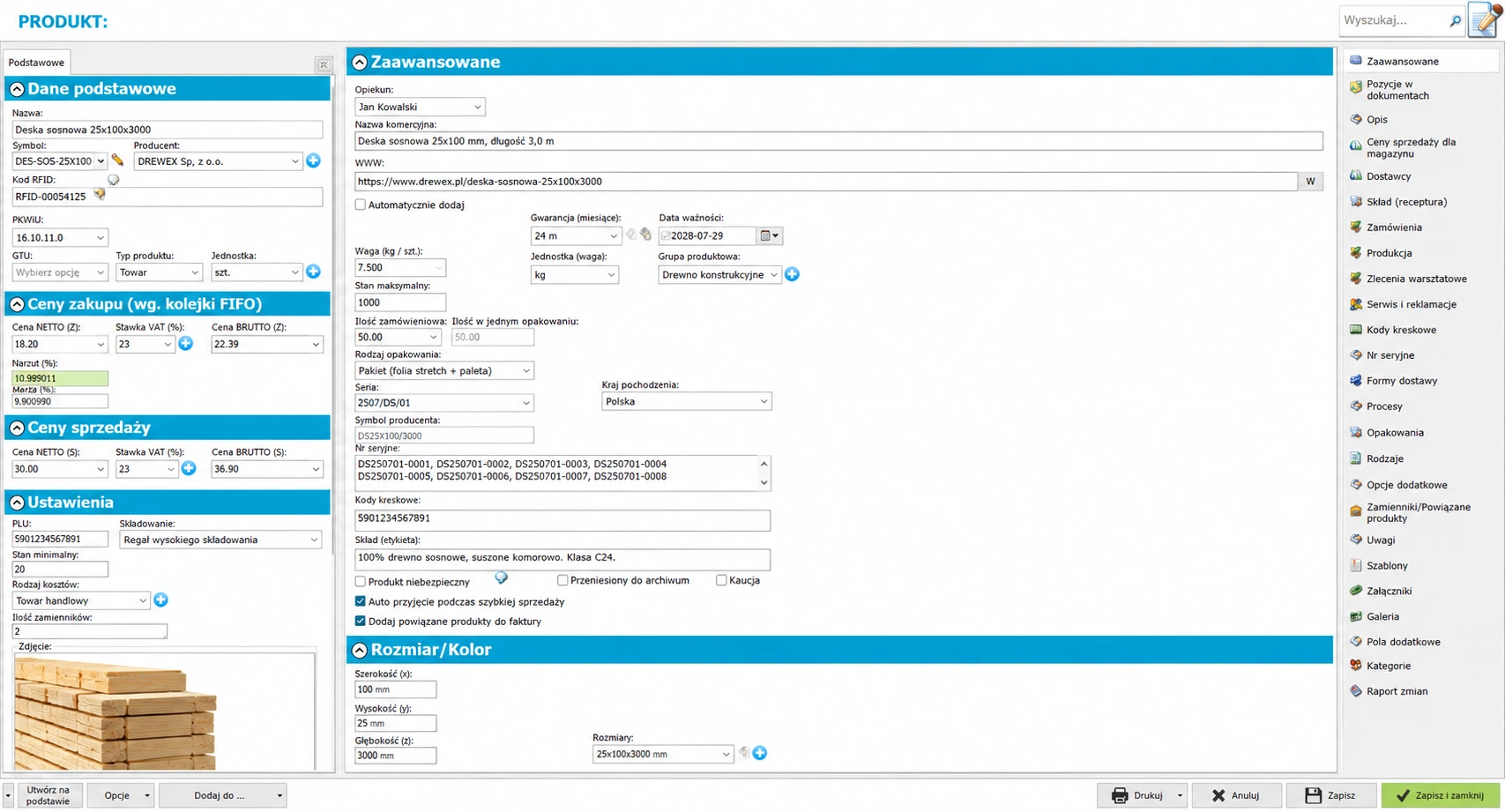The height and width of the screenshot is (812, 1505).
Task: Click the Anuluj button
Action: click(1235, 795)
